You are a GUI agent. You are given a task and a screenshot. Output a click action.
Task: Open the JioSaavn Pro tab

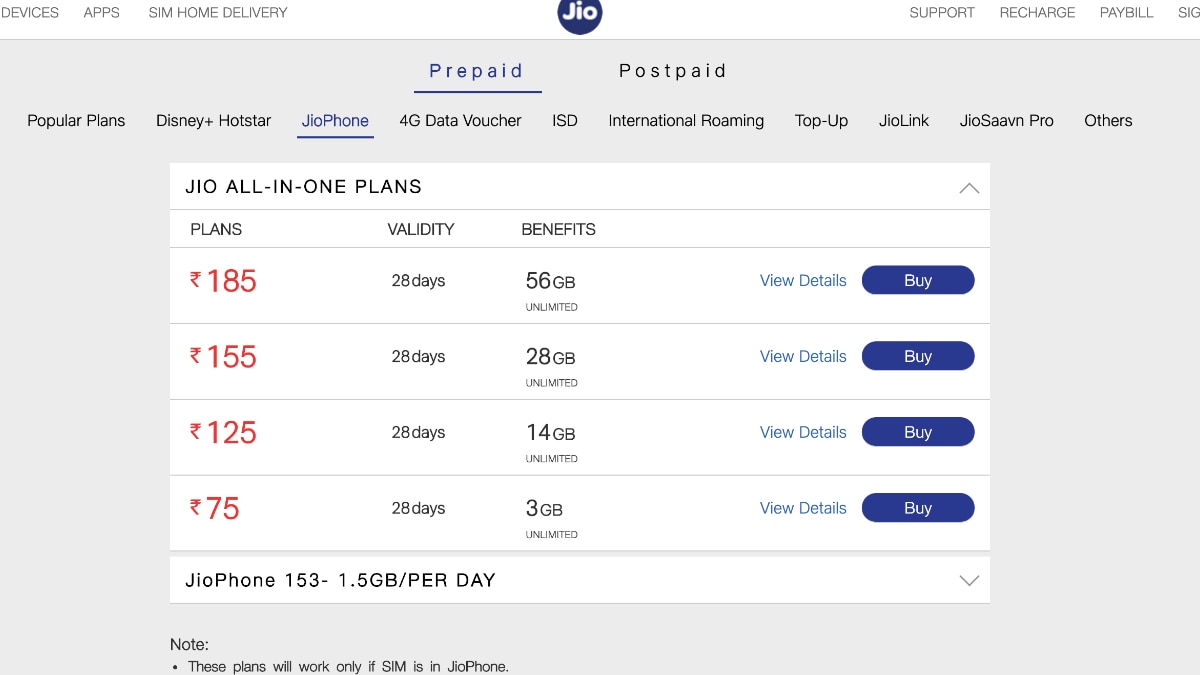pyautogui.click(x=1006, y=121)
